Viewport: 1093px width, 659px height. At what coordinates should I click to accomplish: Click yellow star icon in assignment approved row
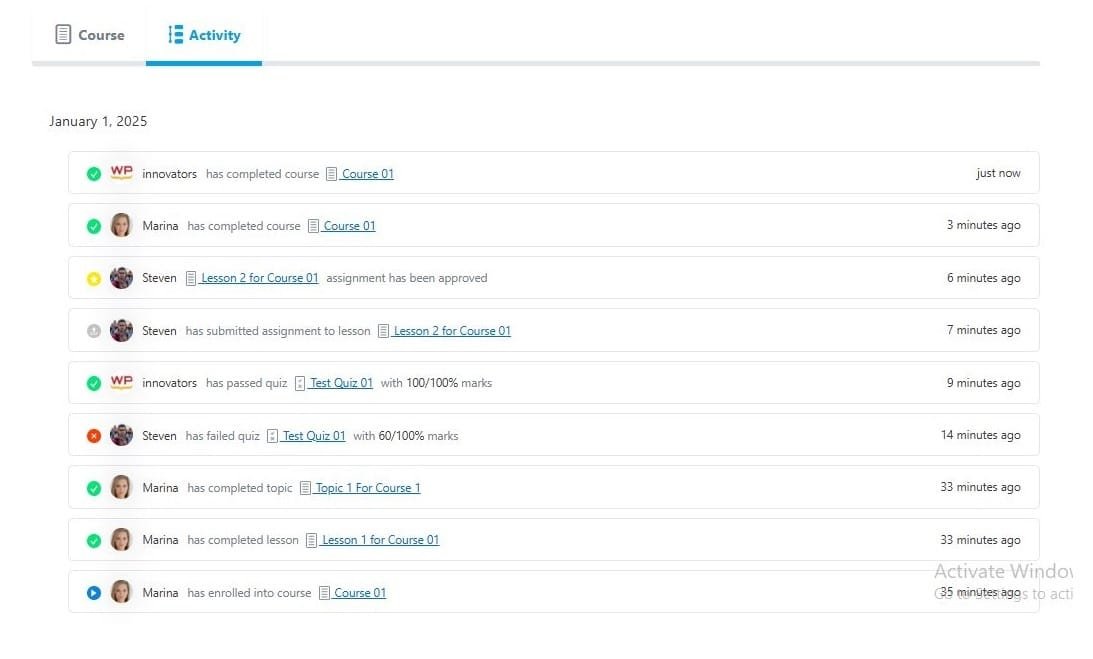click(93, 279)
